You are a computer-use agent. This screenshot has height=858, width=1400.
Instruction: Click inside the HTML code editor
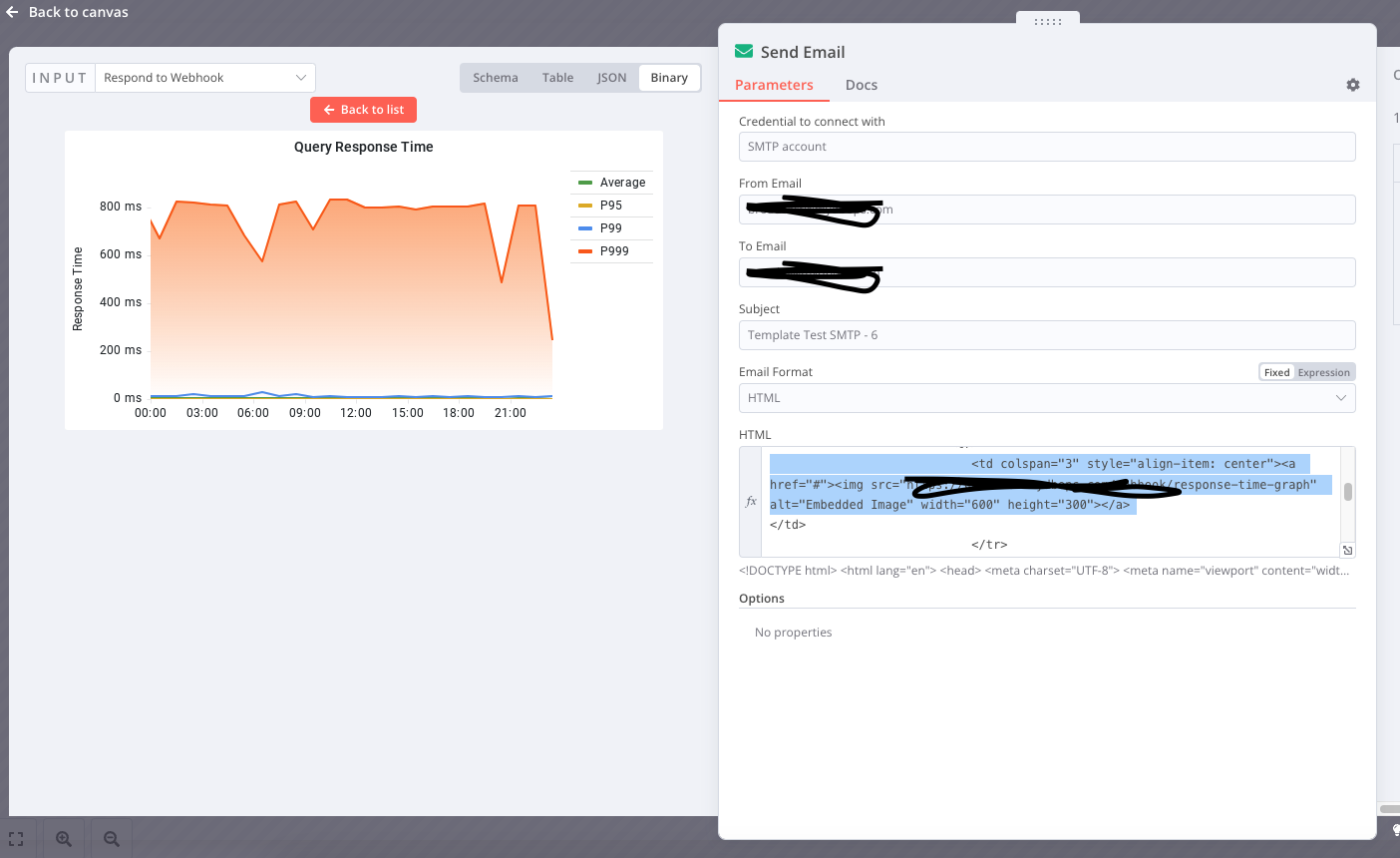click(1051, 502)
